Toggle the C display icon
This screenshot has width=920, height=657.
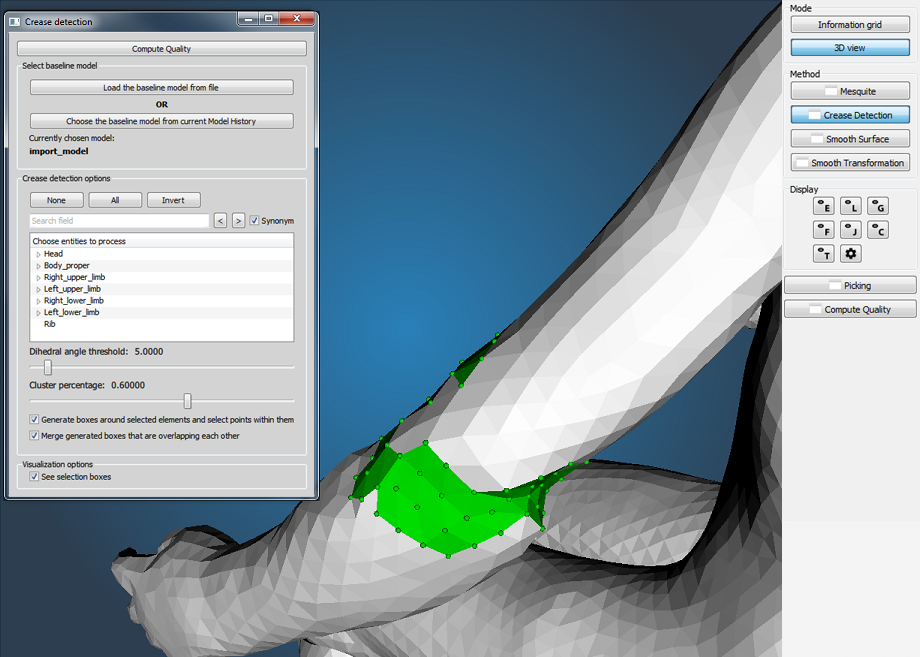878,230
